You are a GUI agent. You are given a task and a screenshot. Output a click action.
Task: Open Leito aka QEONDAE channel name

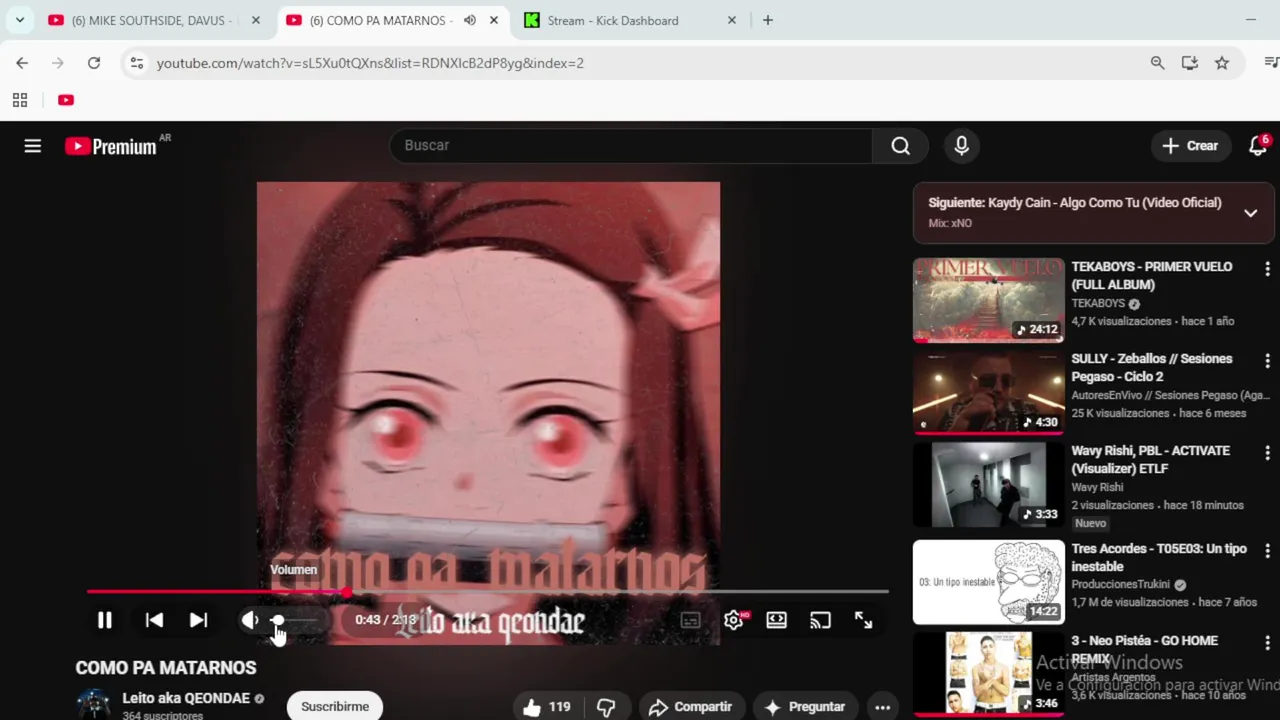pos(186,698)
